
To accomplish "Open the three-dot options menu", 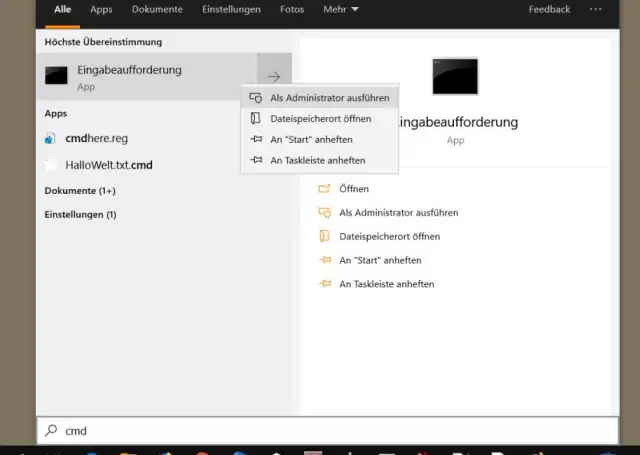I will (596, 10).
